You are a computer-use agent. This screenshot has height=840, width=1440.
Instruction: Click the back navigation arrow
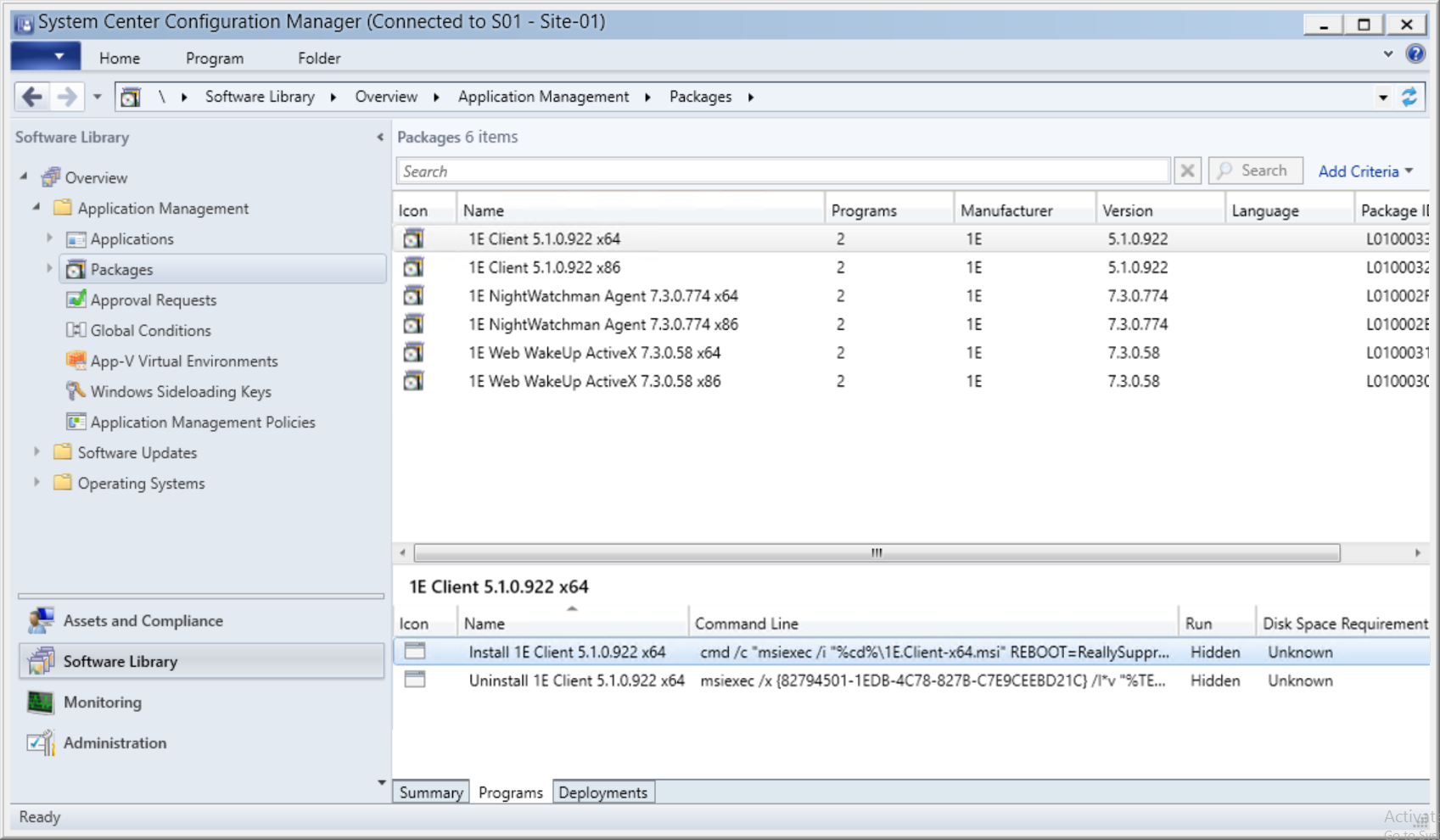(32, 97)
